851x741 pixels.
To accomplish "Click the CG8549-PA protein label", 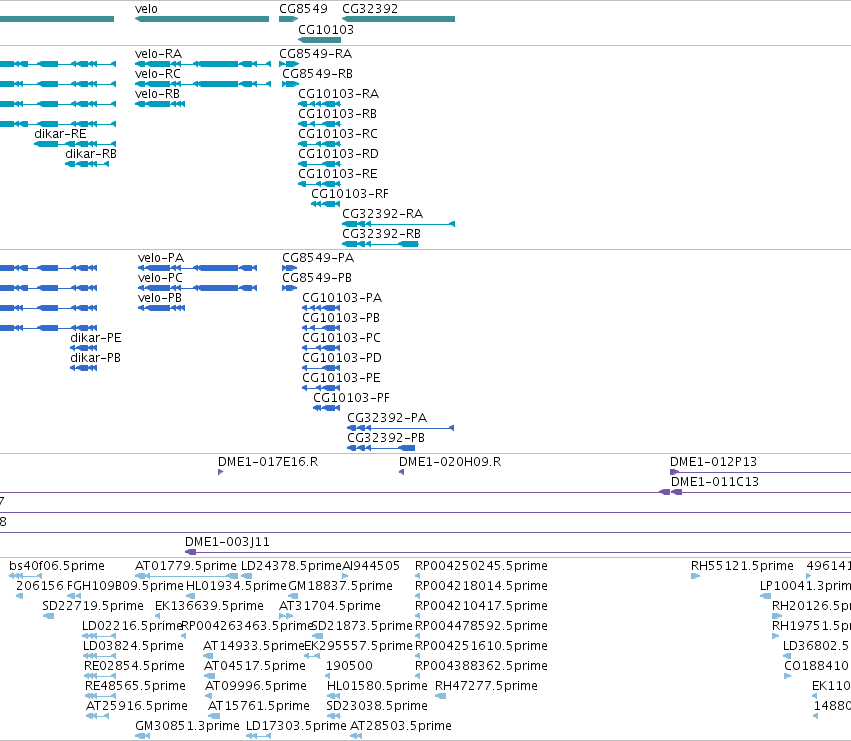I will point(317,258).
